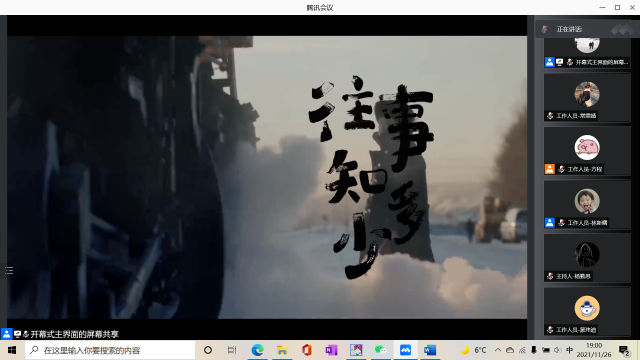
Task: Click the muted microphone icon beside 正在讲话
Action: click(544, 29)
